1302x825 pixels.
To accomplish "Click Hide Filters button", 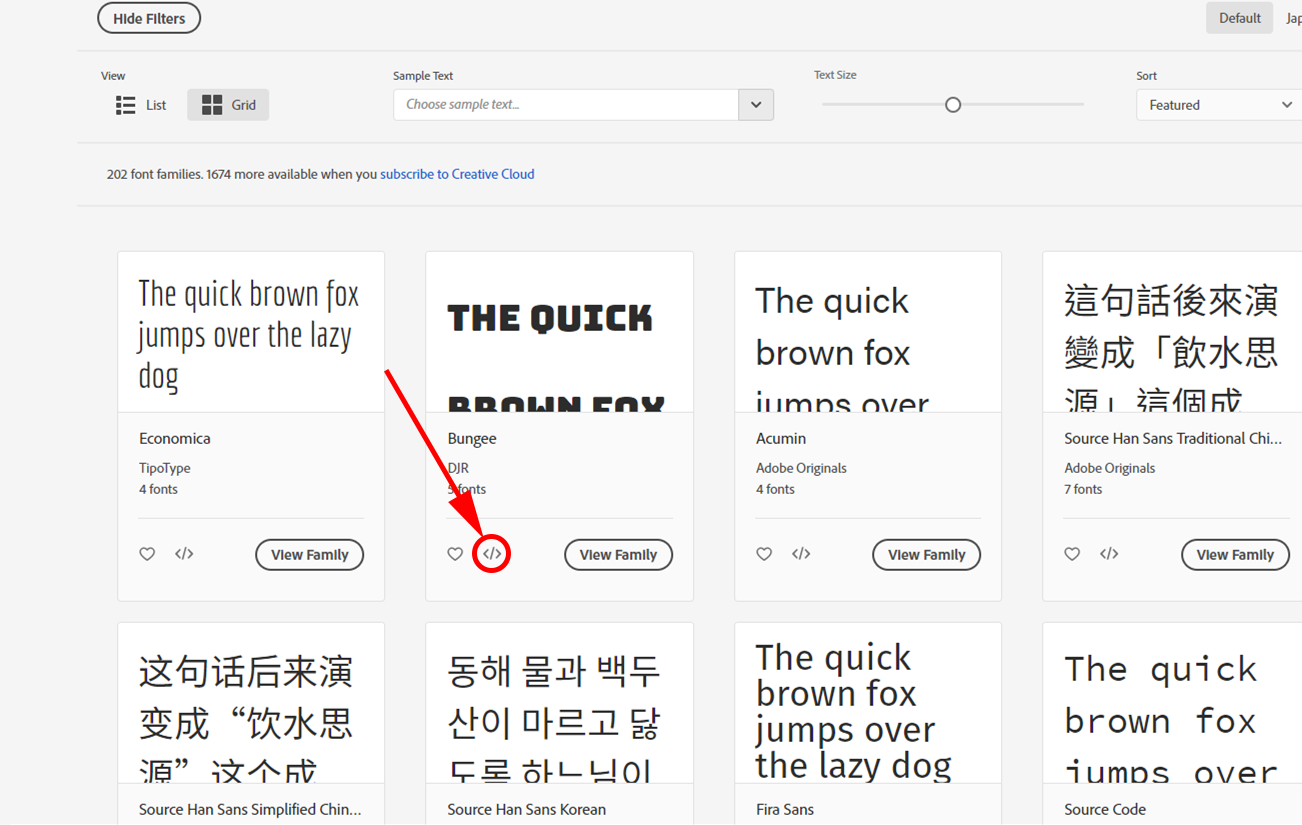I will pyautogui.click(x=149, y=18).
